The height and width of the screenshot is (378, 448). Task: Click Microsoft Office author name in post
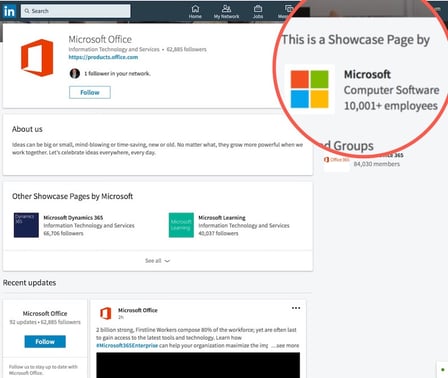pyautogui.click(x=138, y=310)
